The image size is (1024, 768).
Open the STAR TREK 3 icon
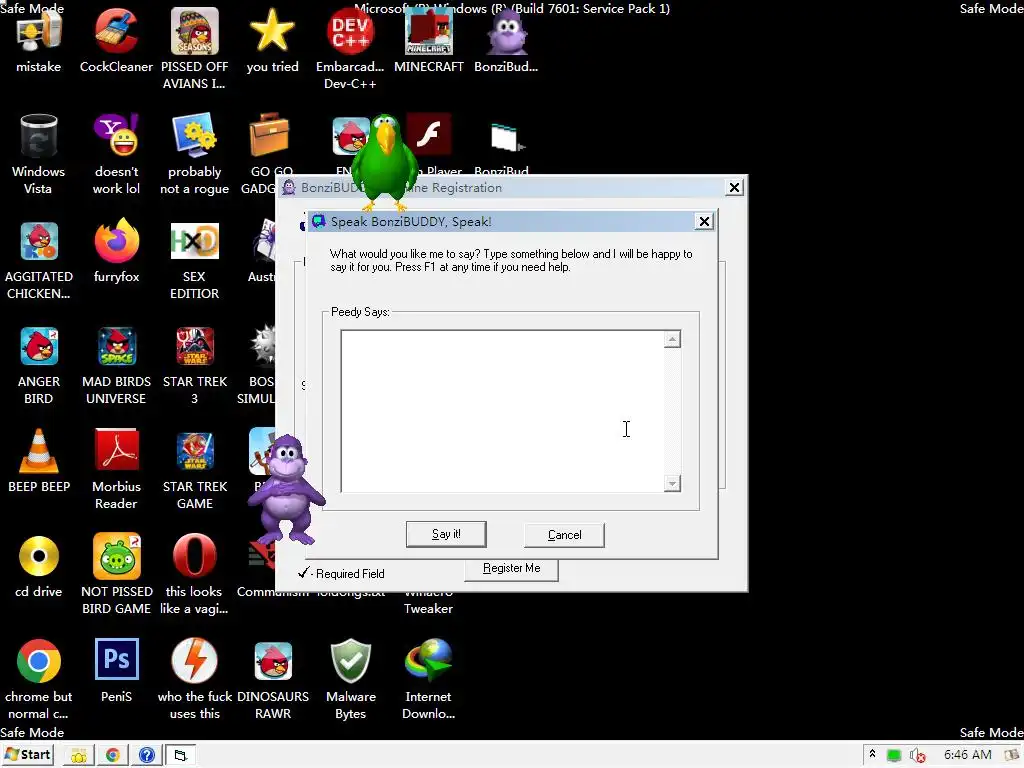point(195,346)
